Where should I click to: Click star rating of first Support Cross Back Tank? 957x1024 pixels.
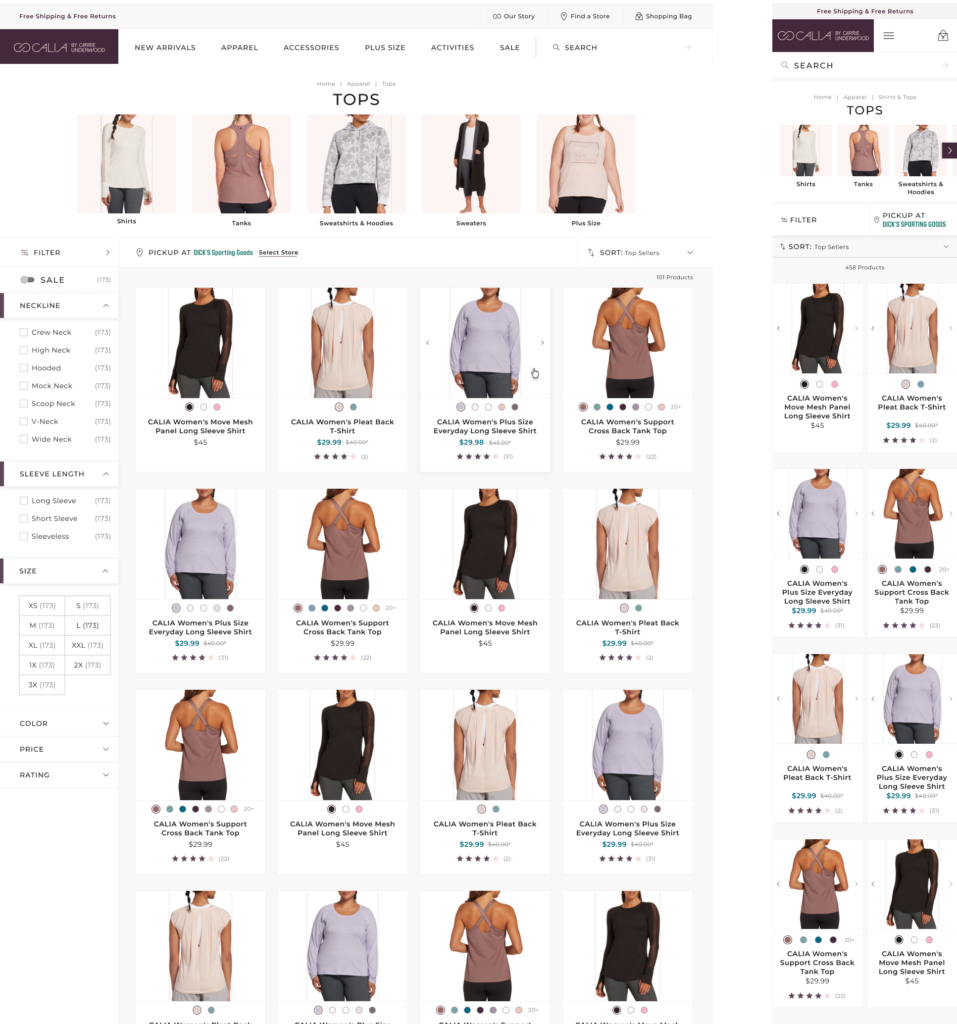point(620,456)
